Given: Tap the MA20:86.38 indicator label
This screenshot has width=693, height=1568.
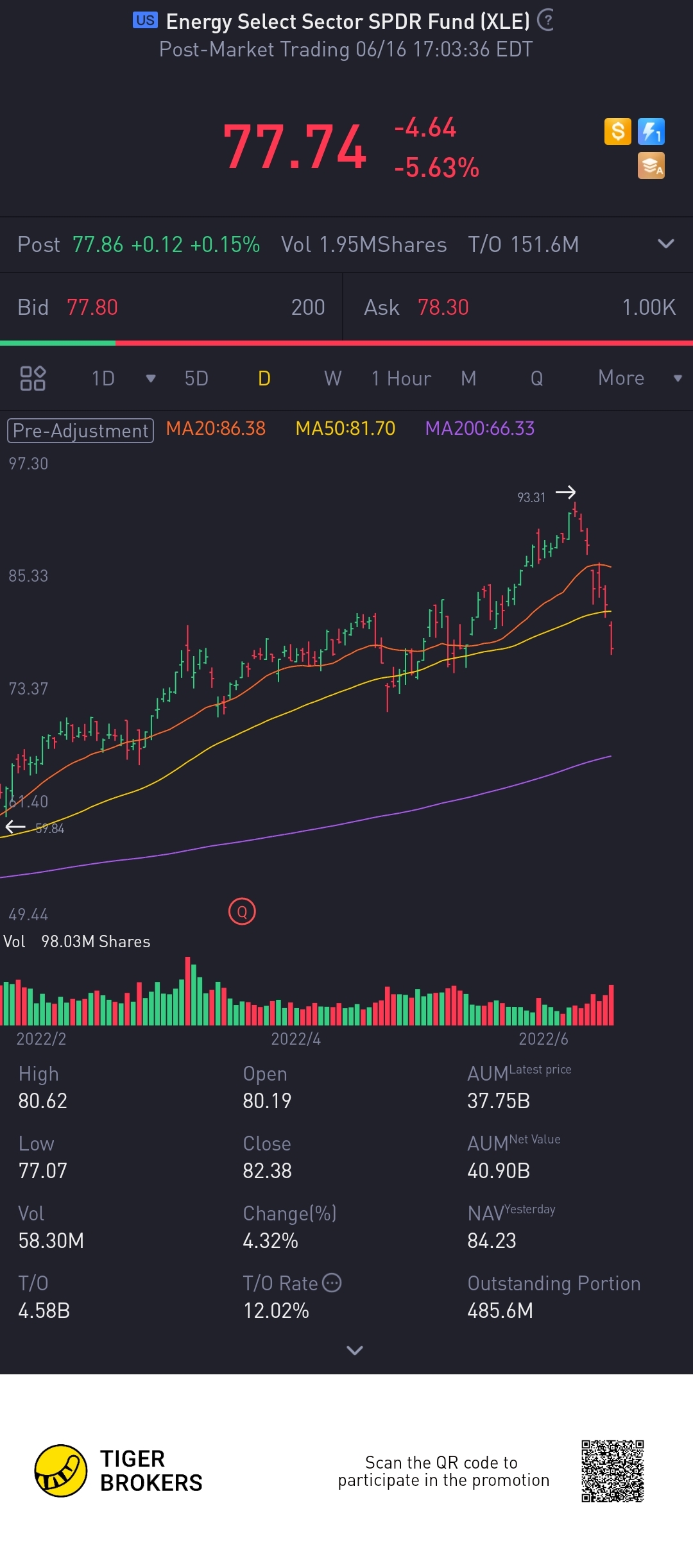Looking at the screenshot, I should [216, 428].
